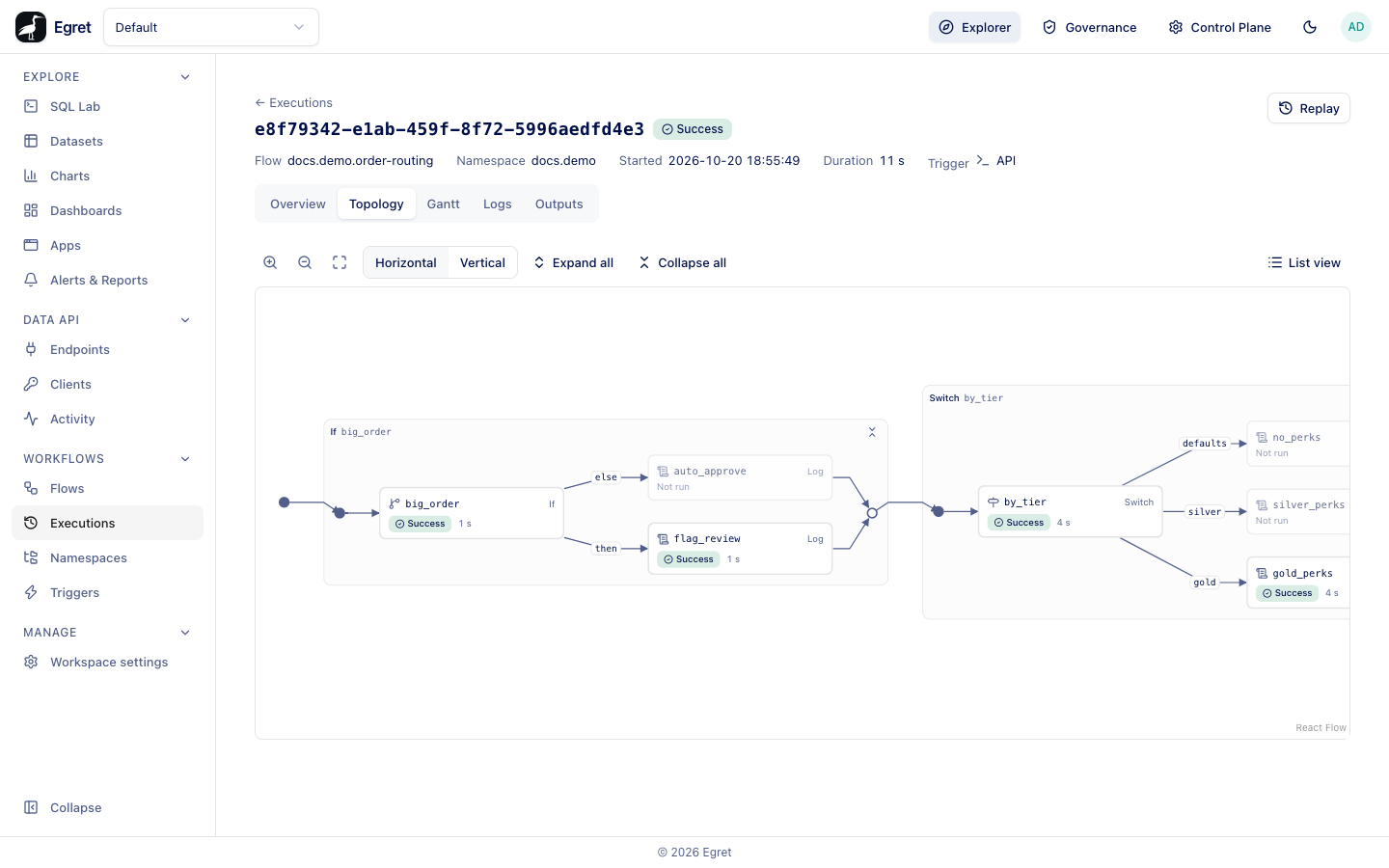This screenshot has height=868, width=1389.
Task: Open the Default workspace dropdown
Action: pyautogui.click(x=211, y=27)
